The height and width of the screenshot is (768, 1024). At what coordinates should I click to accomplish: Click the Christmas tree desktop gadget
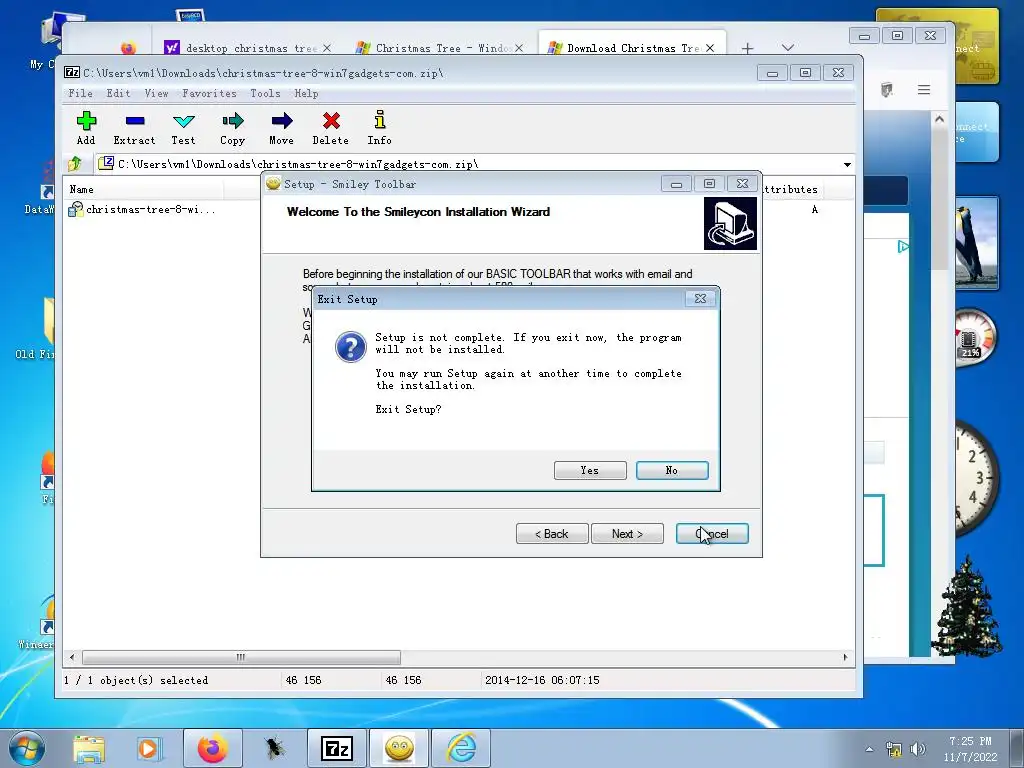coord(967,607)
